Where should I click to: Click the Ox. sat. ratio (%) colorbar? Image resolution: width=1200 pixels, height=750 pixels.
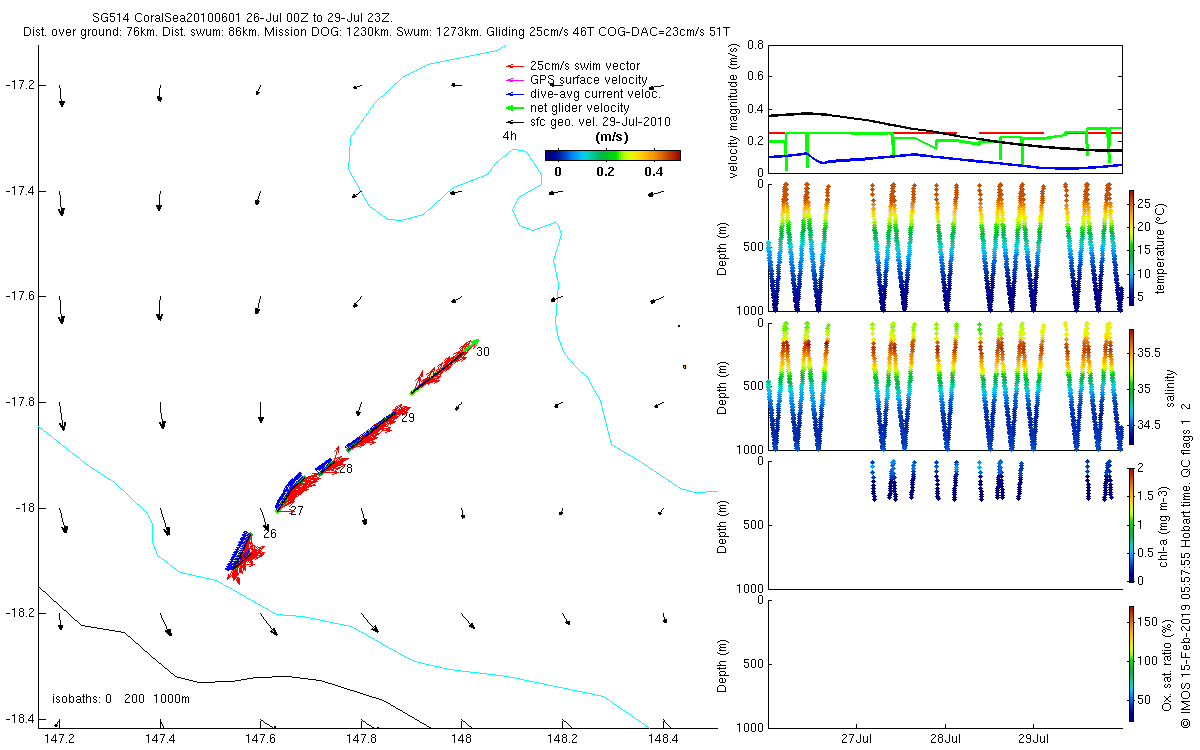coord(1131,662)
